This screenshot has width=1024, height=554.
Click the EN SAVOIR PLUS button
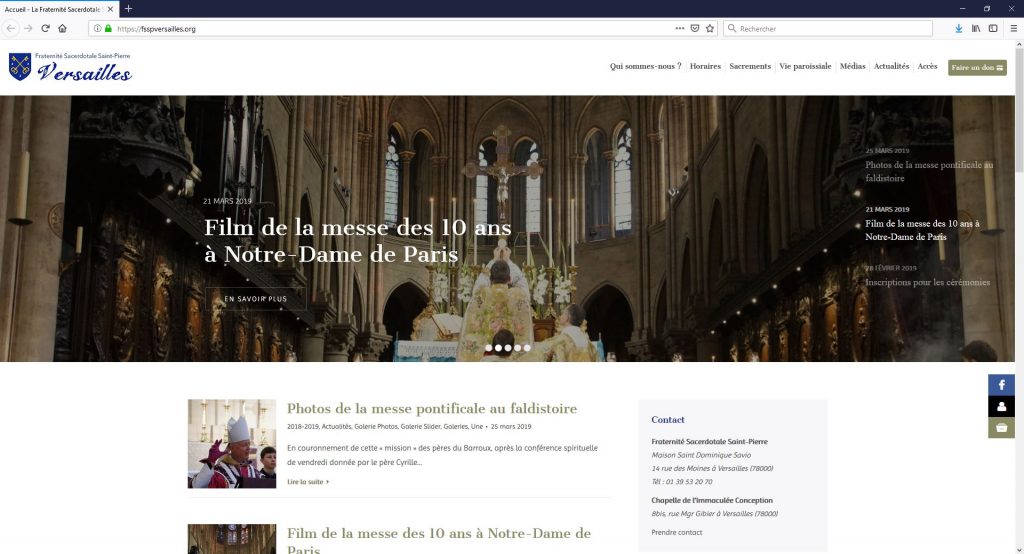point(255,299)
